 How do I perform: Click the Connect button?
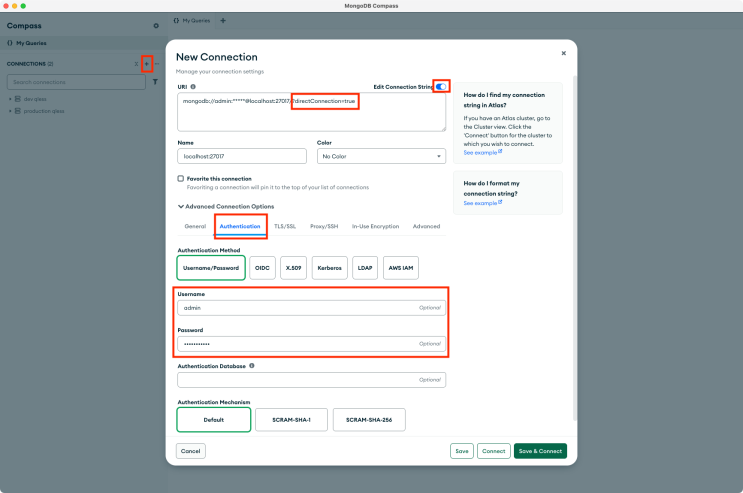click(x=493, y=451)
